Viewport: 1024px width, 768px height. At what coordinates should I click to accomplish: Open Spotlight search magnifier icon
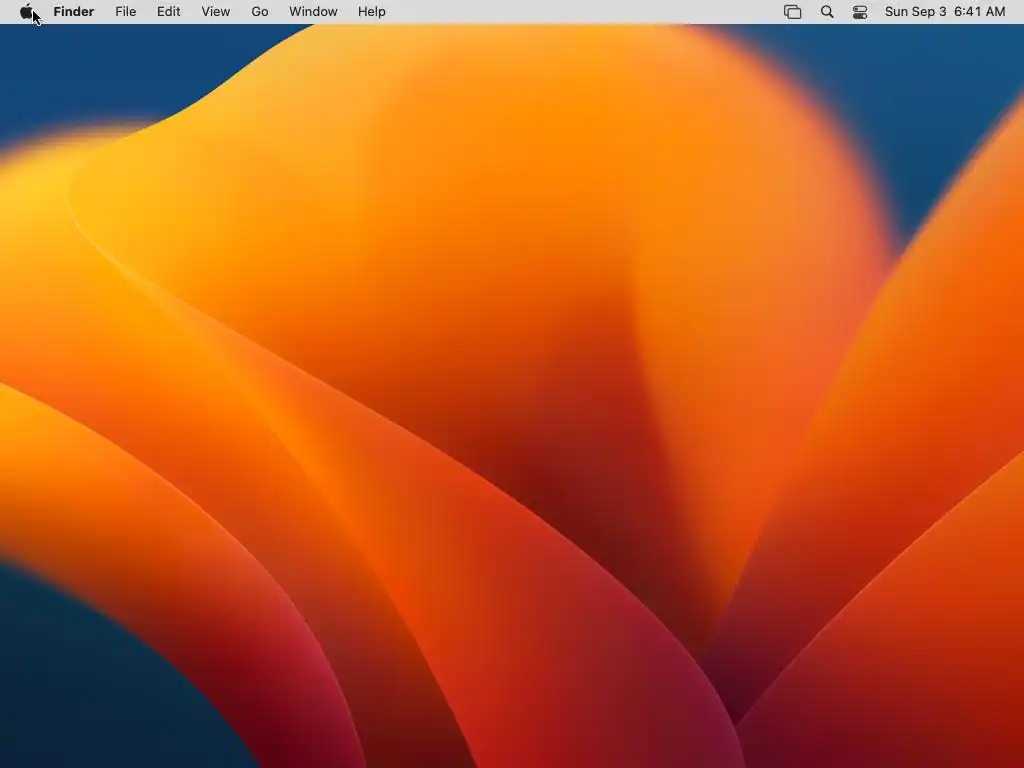coord(827,12)
